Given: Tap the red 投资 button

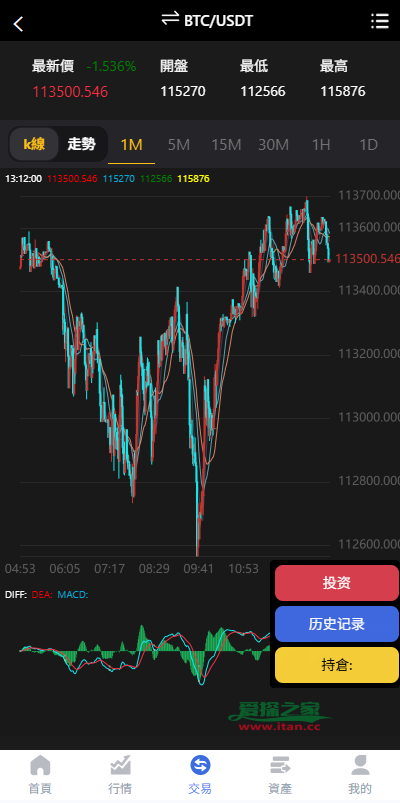Looking at the screenshot, I should tap(336, 583).
